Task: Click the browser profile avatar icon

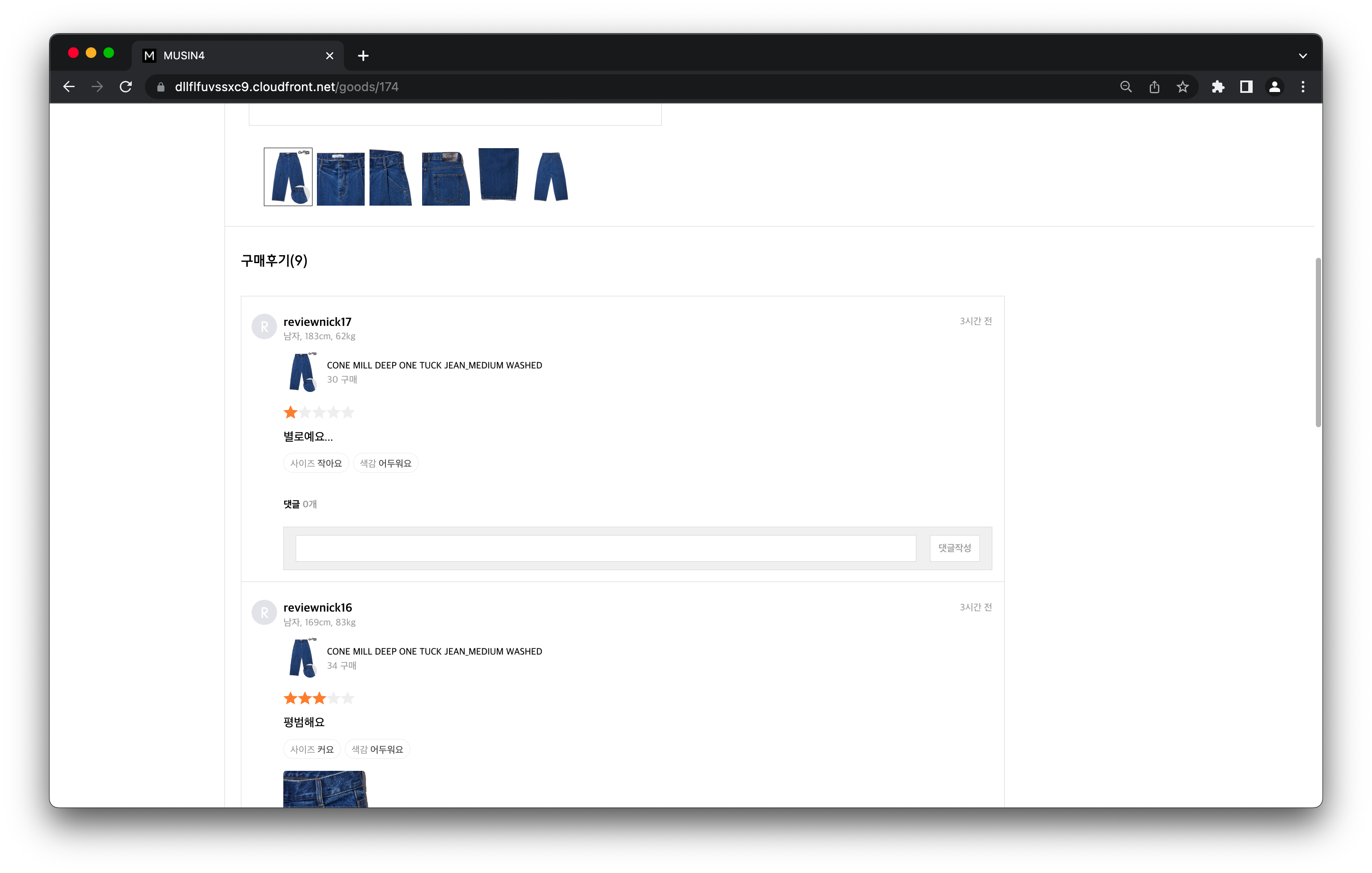Action: click(x=1275, y=87)
